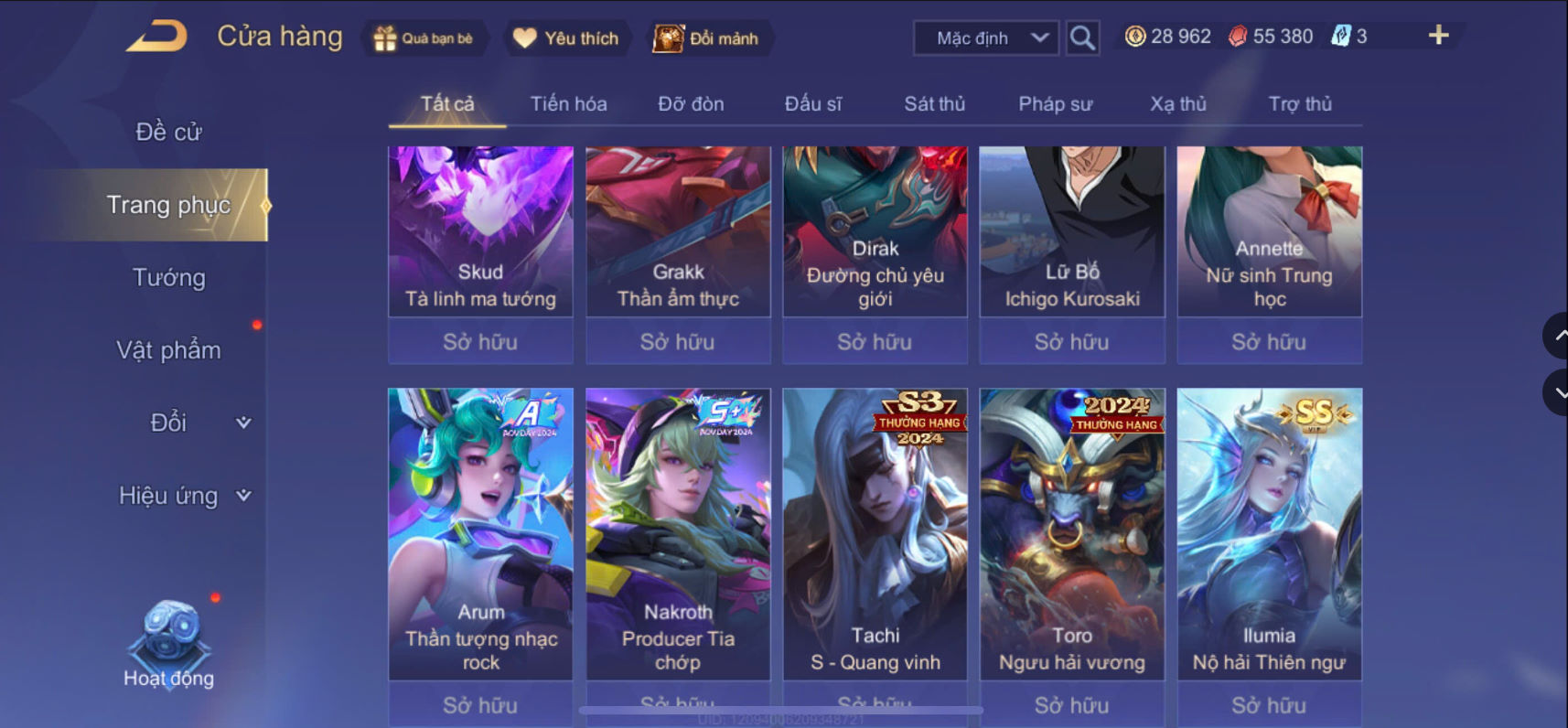Select Vật phẩm in the sidebar

[x=169, y=350]
